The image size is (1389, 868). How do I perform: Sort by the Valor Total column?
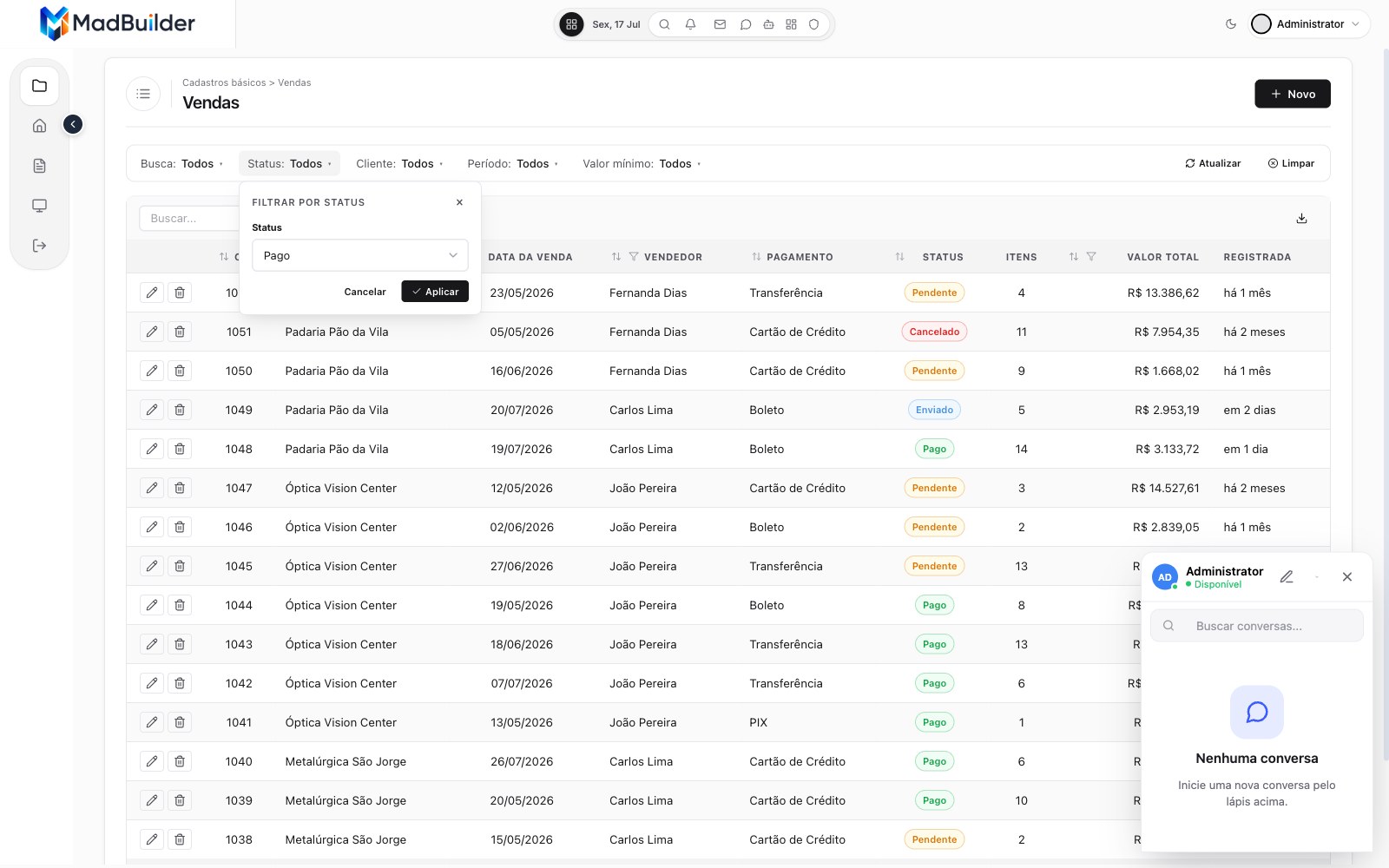click(1074, 257)
